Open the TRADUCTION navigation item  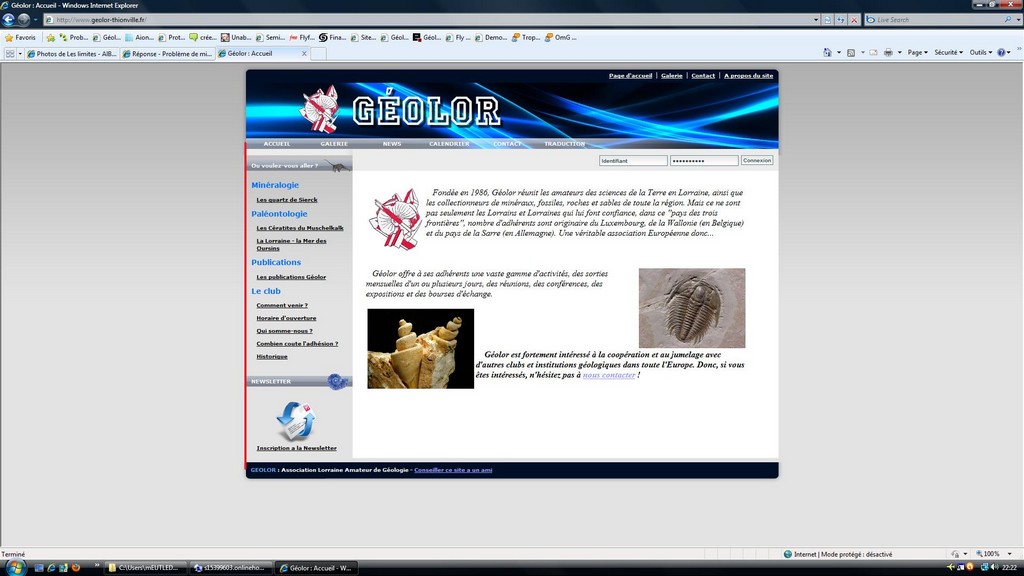[x=564, y=144]
